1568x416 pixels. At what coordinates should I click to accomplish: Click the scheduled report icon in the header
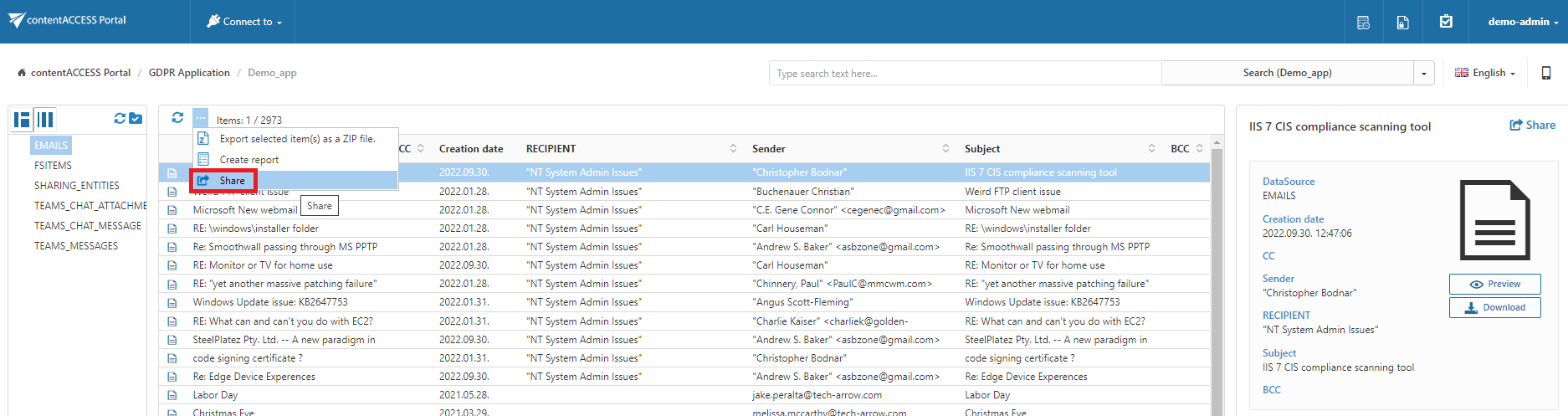(x=1363, y=23)
